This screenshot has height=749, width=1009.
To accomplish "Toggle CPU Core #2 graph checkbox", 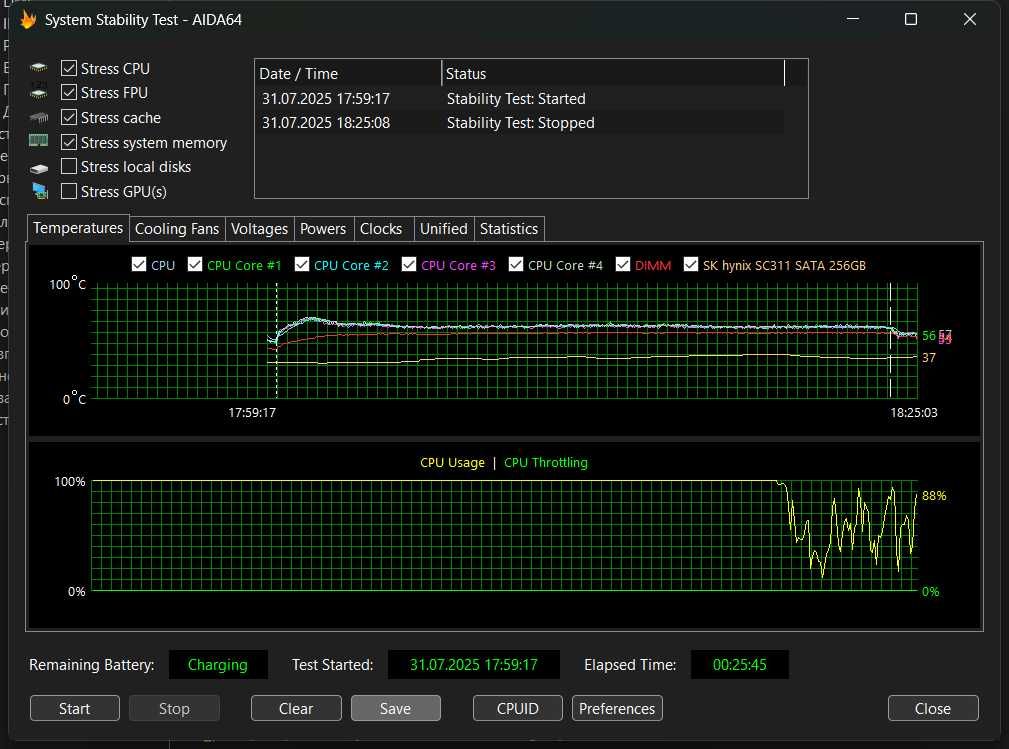I will pyautogui.click(x=301, y=264).
